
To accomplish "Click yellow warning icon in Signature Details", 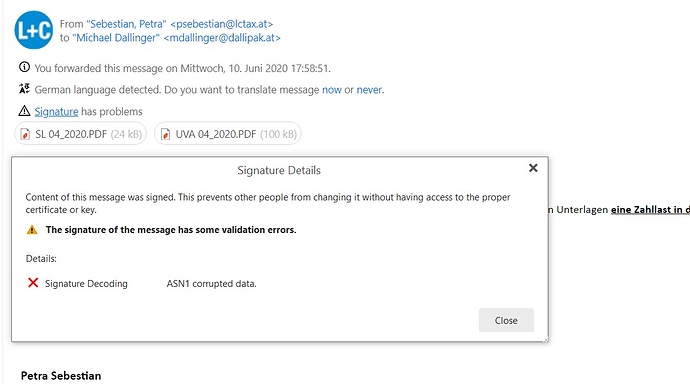I will pyautogui.click(x=32, y=230).
